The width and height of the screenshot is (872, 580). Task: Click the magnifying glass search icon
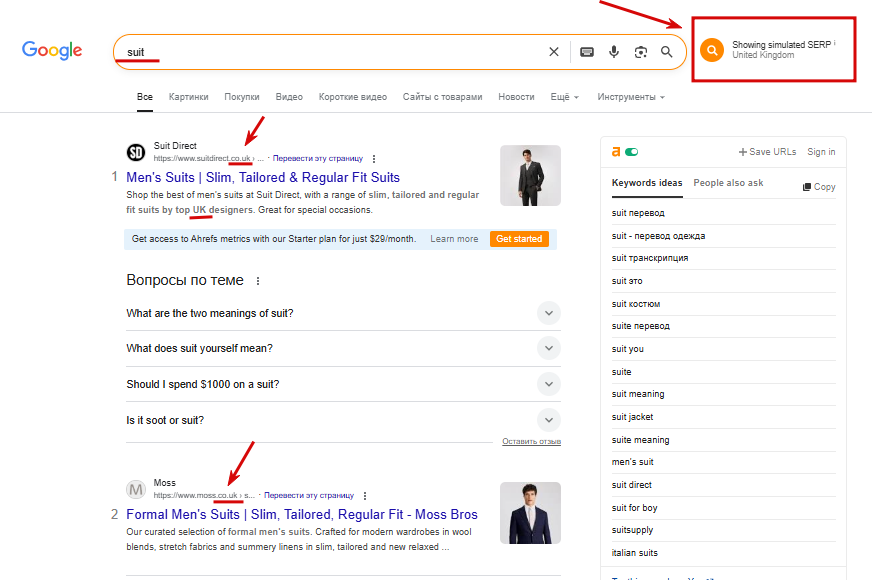[x=666, y=52]
